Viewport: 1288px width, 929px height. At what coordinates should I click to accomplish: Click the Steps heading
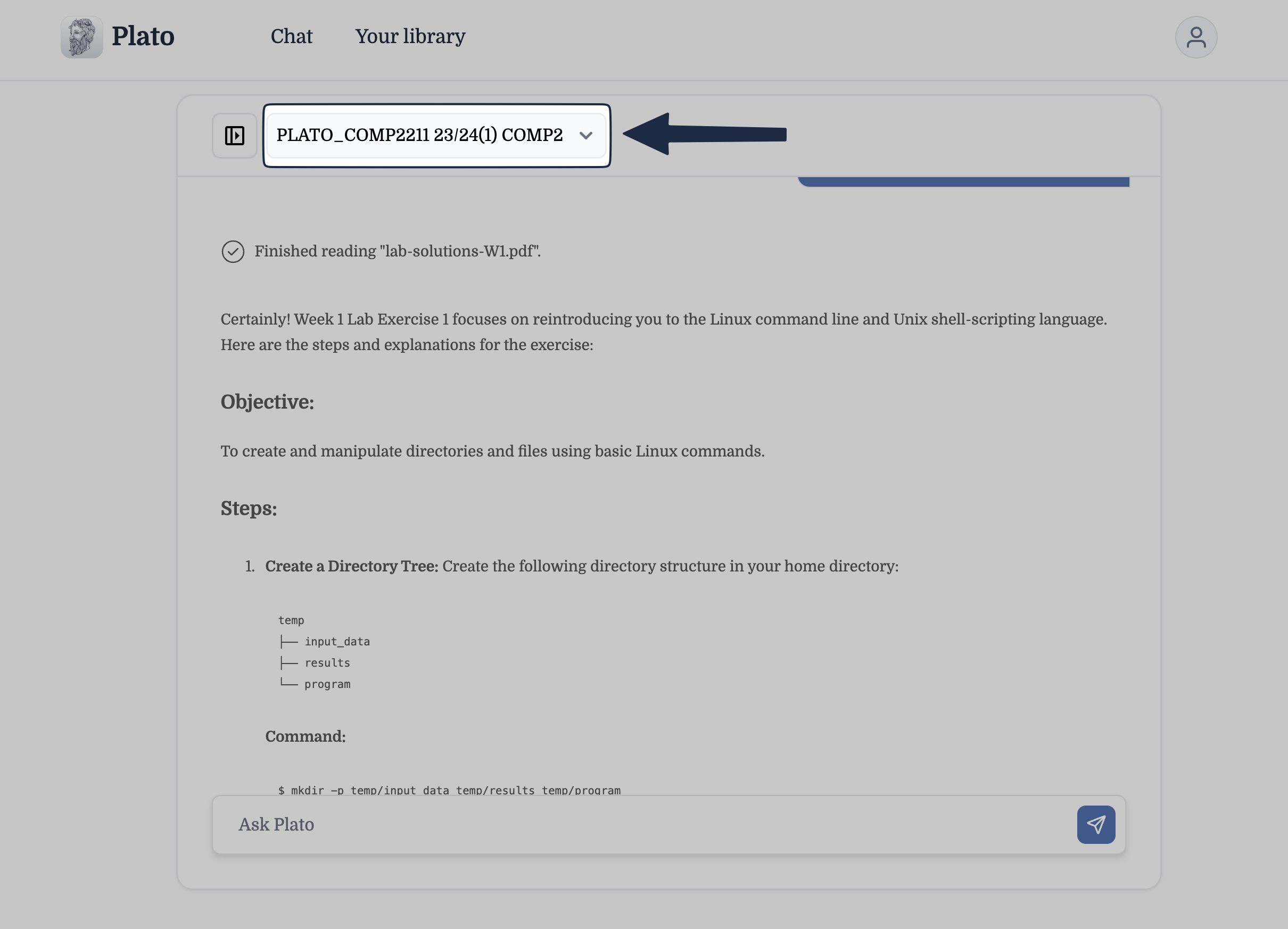click(x=249, y=508)
